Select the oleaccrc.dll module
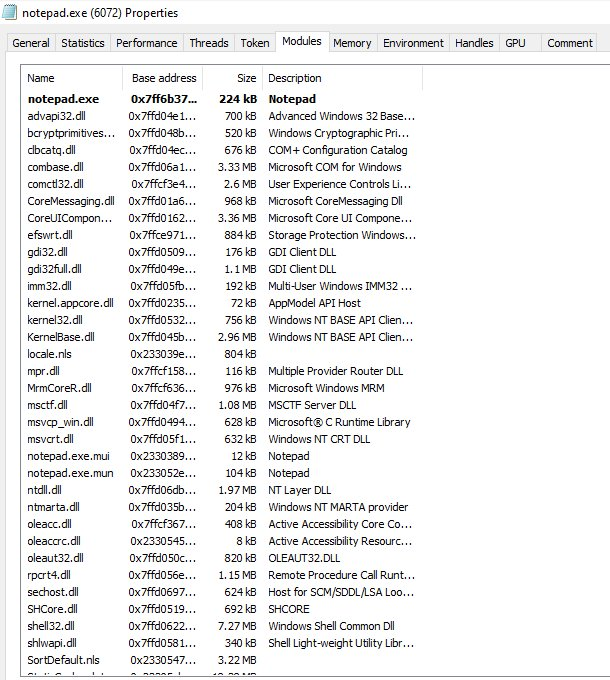The width and height of the screenshot is (610, 680). click(222, 541)
